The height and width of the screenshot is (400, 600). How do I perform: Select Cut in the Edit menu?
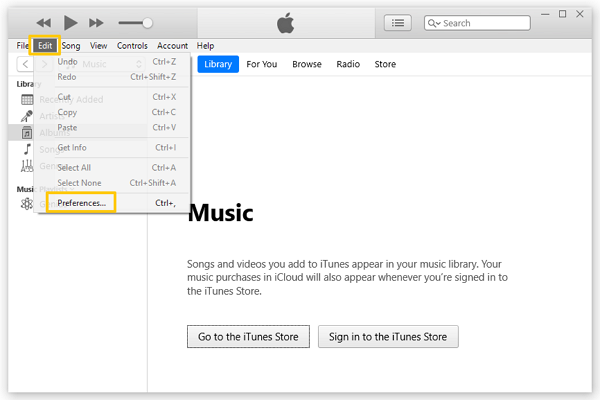tap(112, 97)
